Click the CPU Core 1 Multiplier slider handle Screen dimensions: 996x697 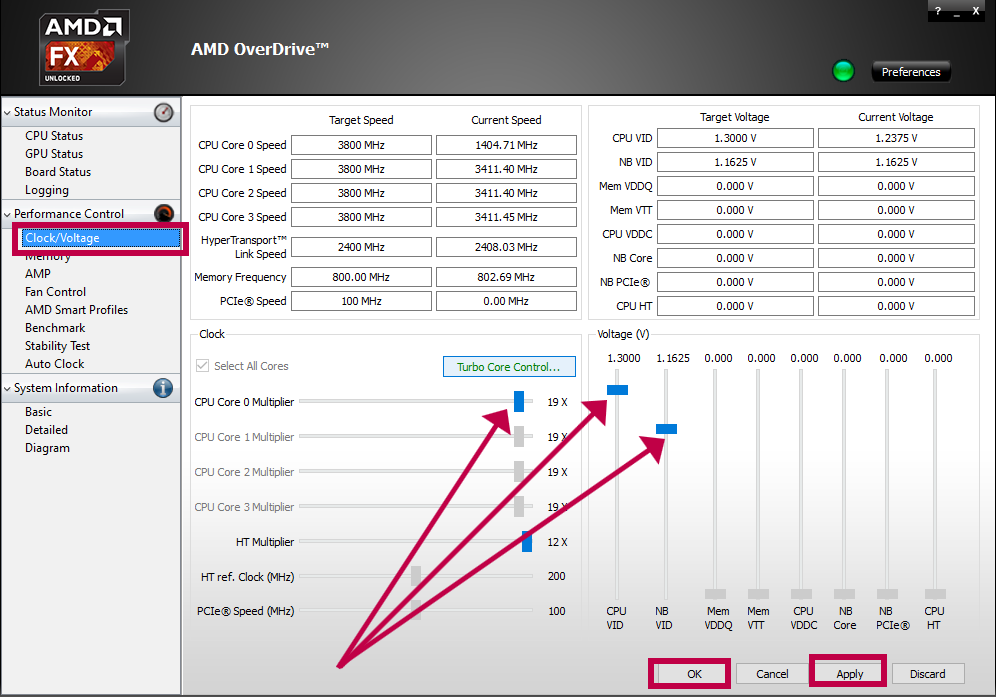point(519,436)
